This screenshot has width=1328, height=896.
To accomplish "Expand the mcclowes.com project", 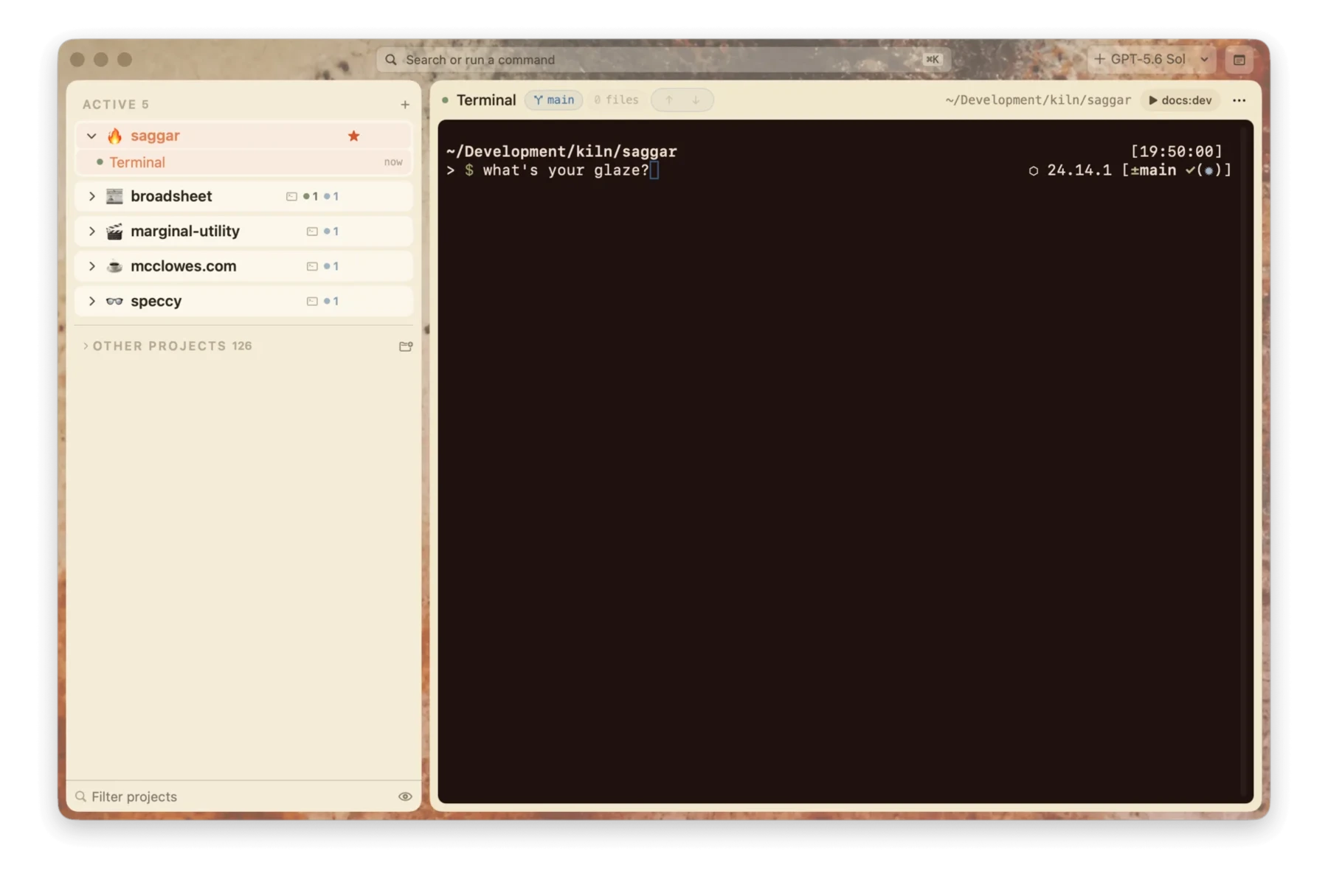I will (x=91, y=266).
